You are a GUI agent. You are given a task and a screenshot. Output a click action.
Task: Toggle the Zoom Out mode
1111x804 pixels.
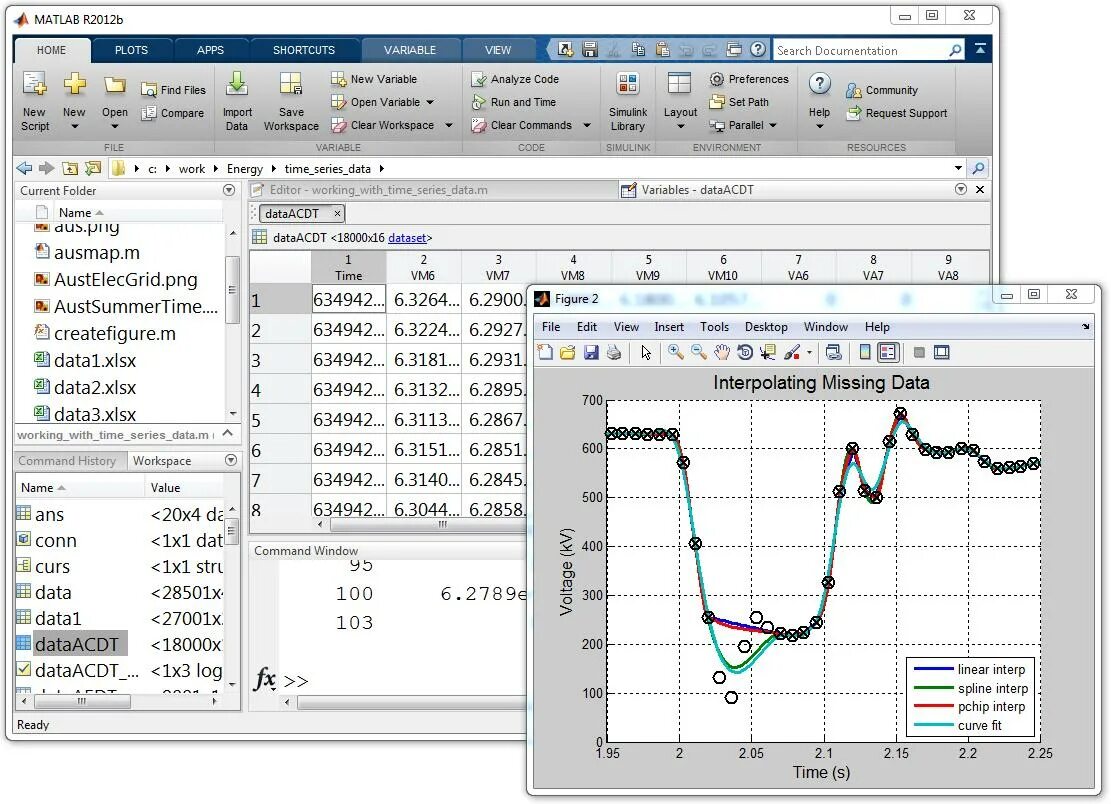pyautogui.click(x=697, y=352)
